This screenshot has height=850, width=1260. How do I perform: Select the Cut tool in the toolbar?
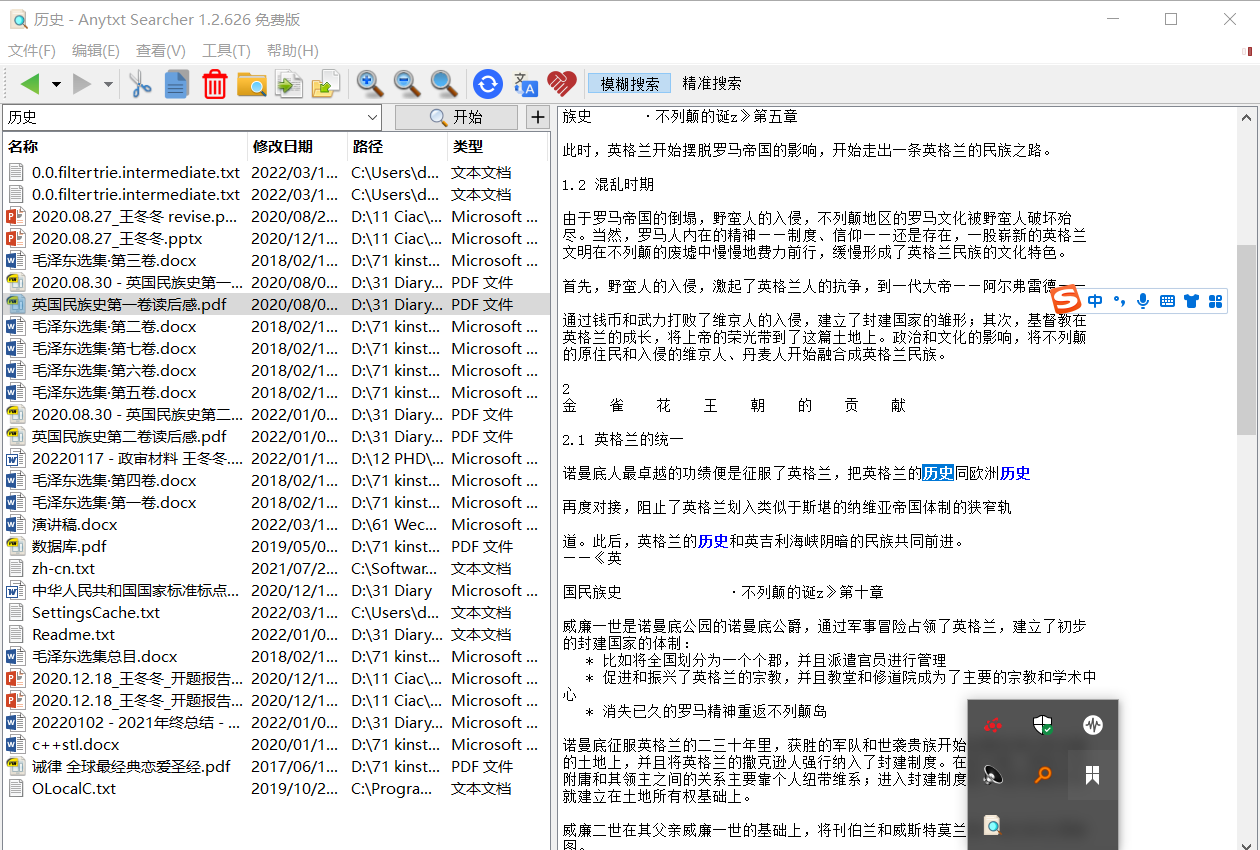click(140, 84)
